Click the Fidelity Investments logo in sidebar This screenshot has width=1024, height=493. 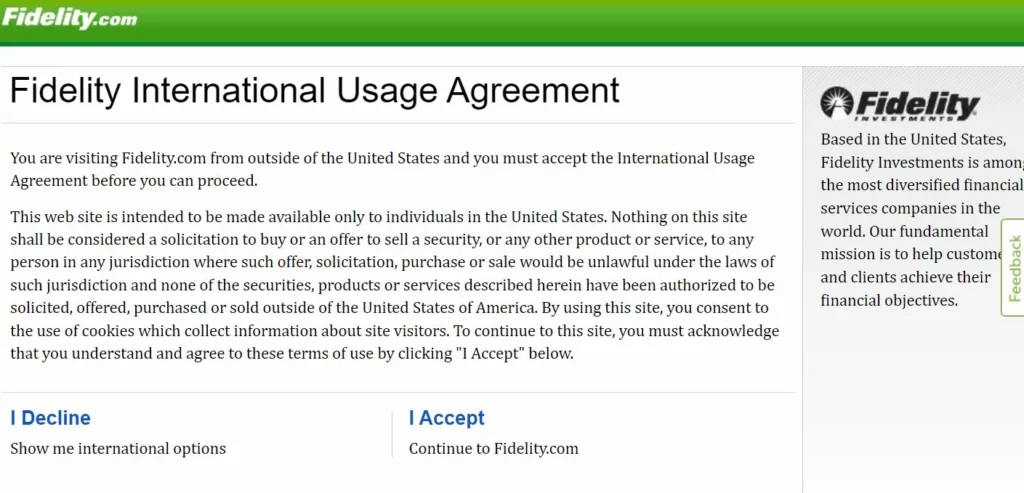pyautogui.click(x=900, y=104)
